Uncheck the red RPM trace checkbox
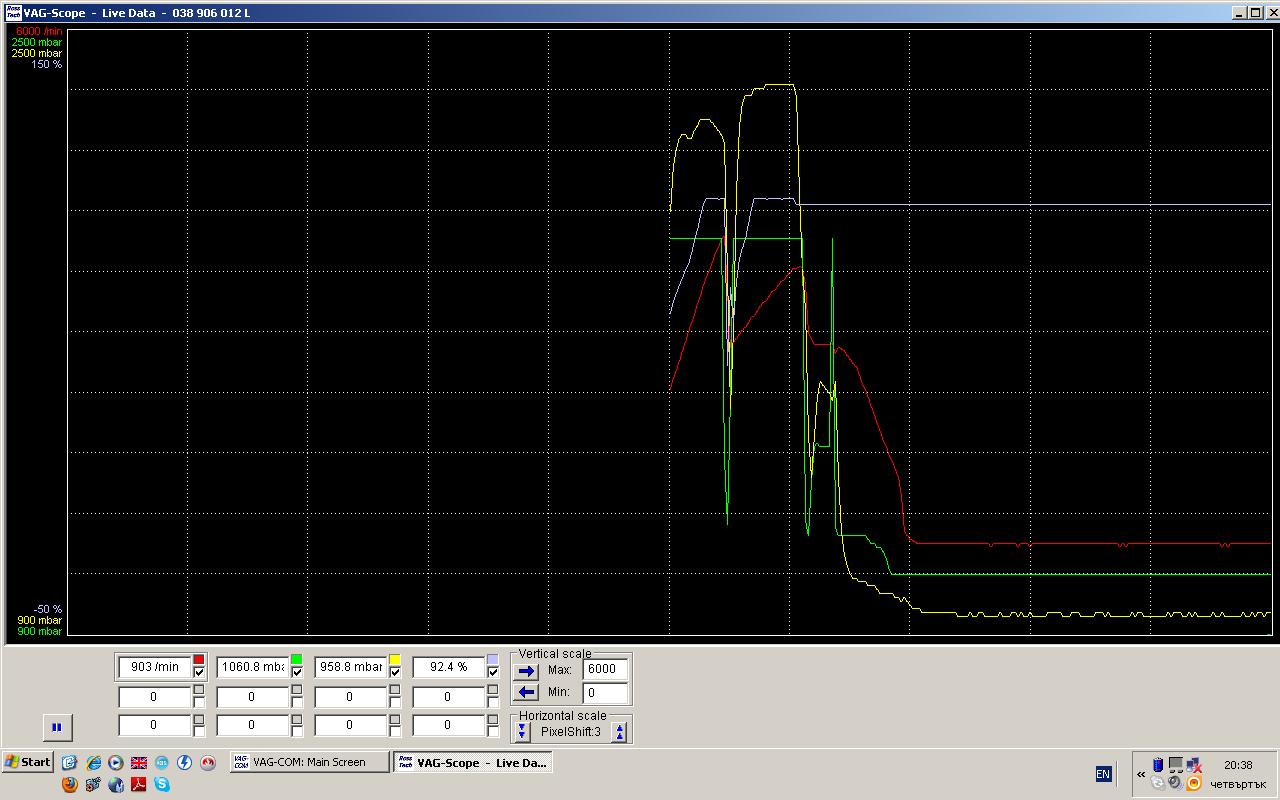1280x800 pixels. tap(199, 674)
